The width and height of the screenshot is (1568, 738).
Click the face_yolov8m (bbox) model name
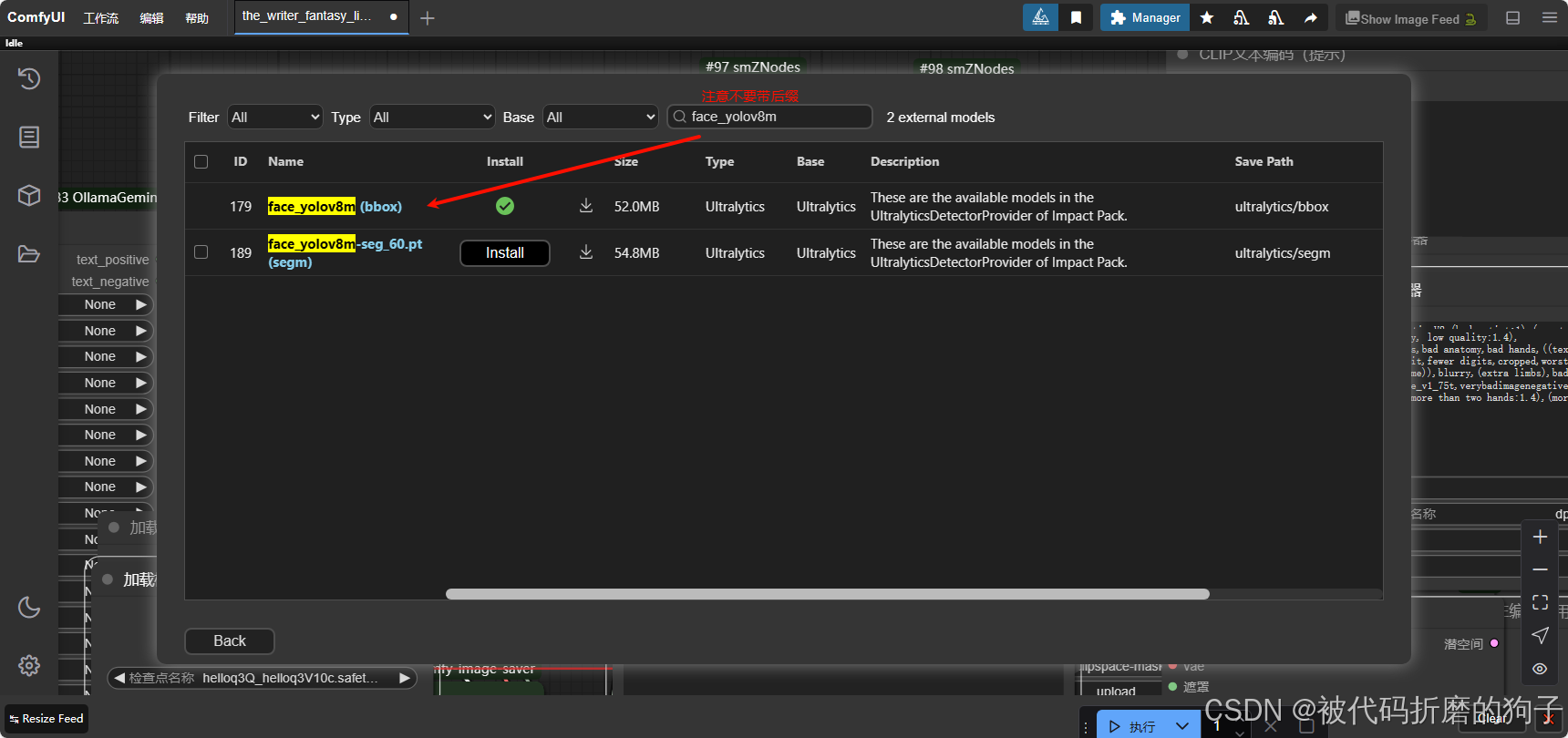335,206
